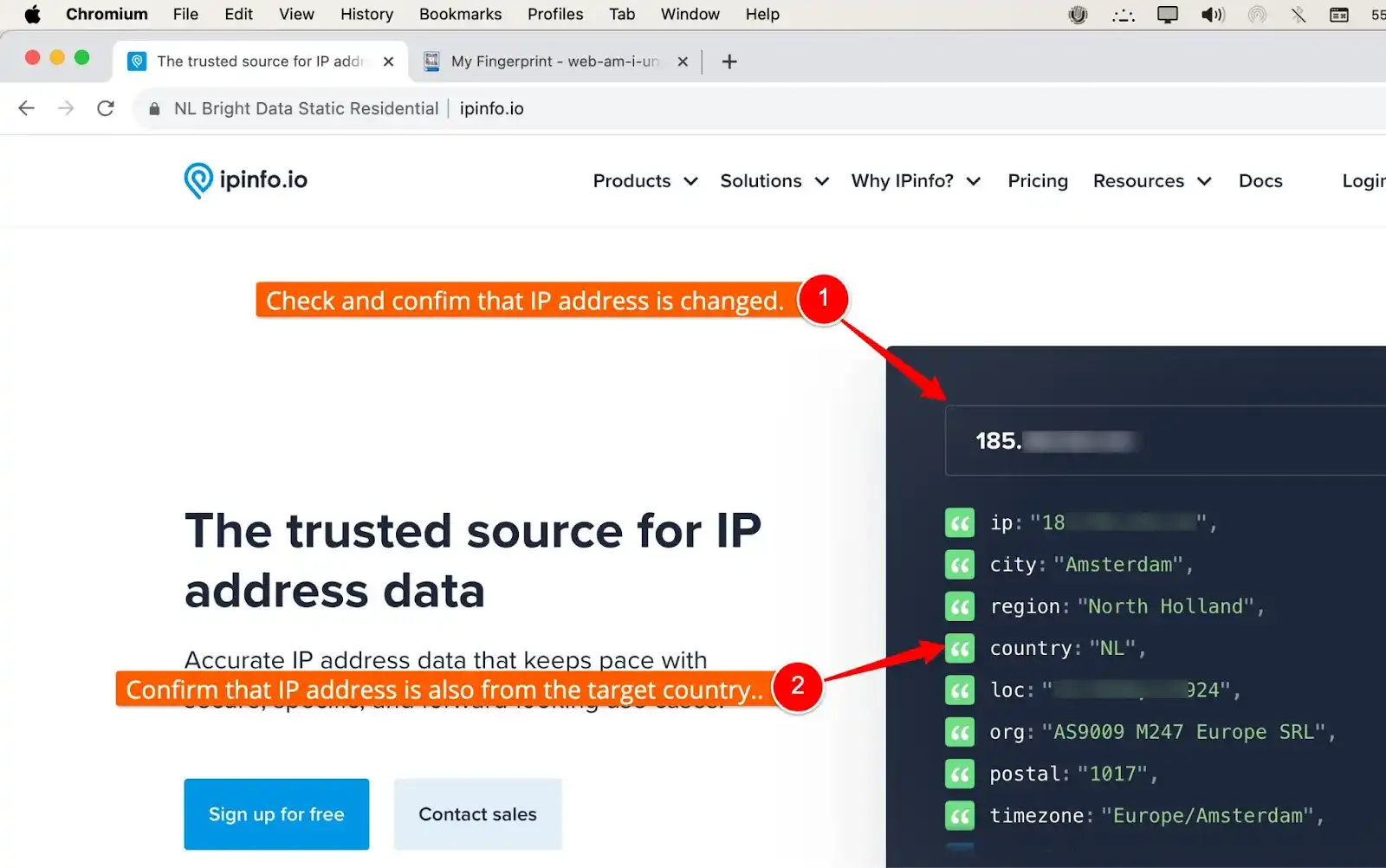1386x868 pixels.
Task: Click the AirDrop icon in menu bar
Action: point(1257,14)
